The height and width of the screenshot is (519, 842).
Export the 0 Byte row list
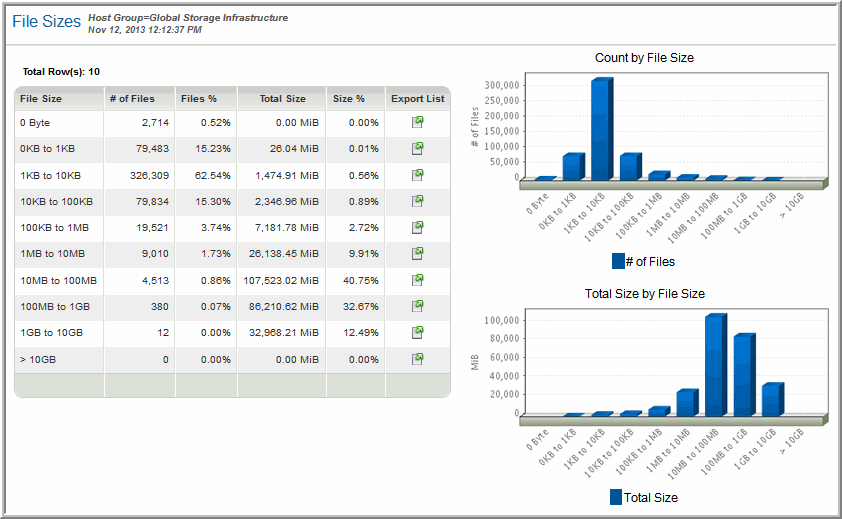click(417, 123)
